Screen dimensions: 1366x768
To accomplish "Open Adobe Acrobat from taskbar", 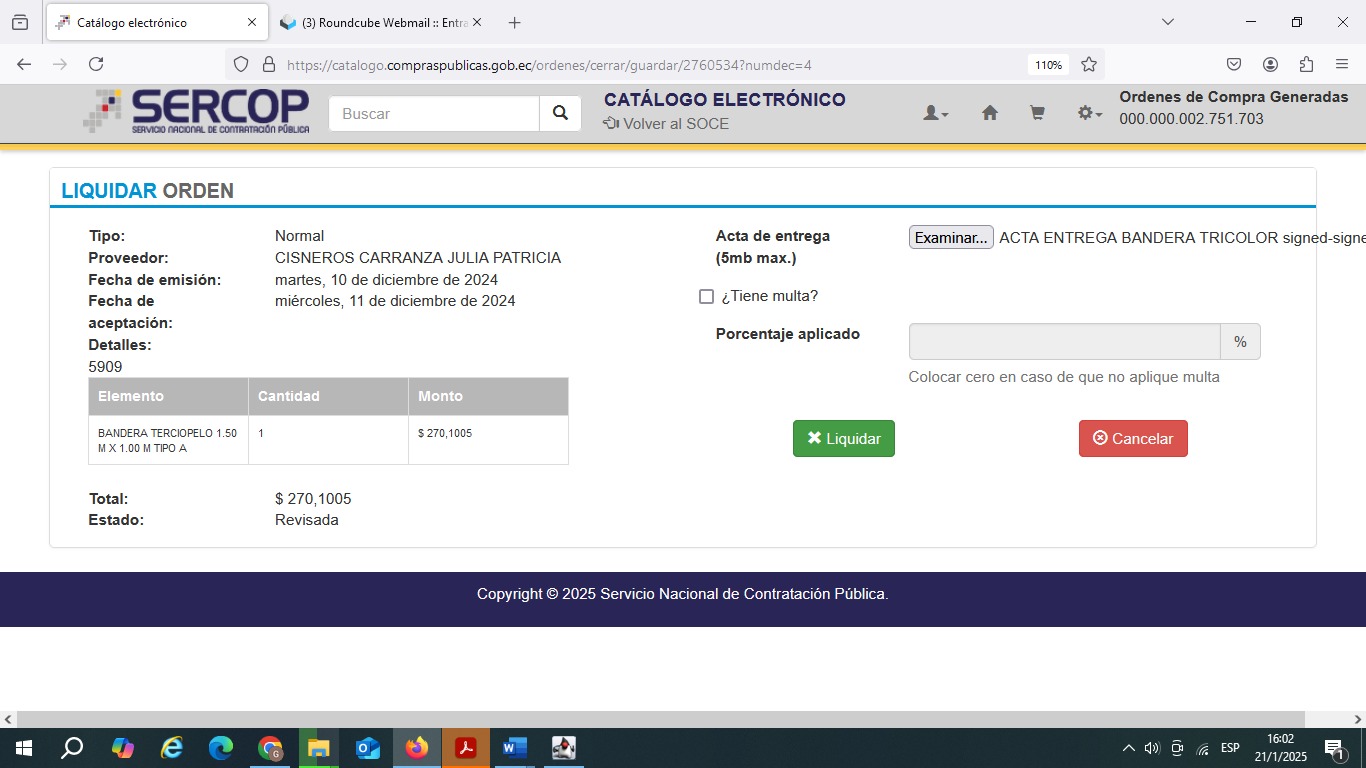I will pyautogui.click(x=466, y=748).
